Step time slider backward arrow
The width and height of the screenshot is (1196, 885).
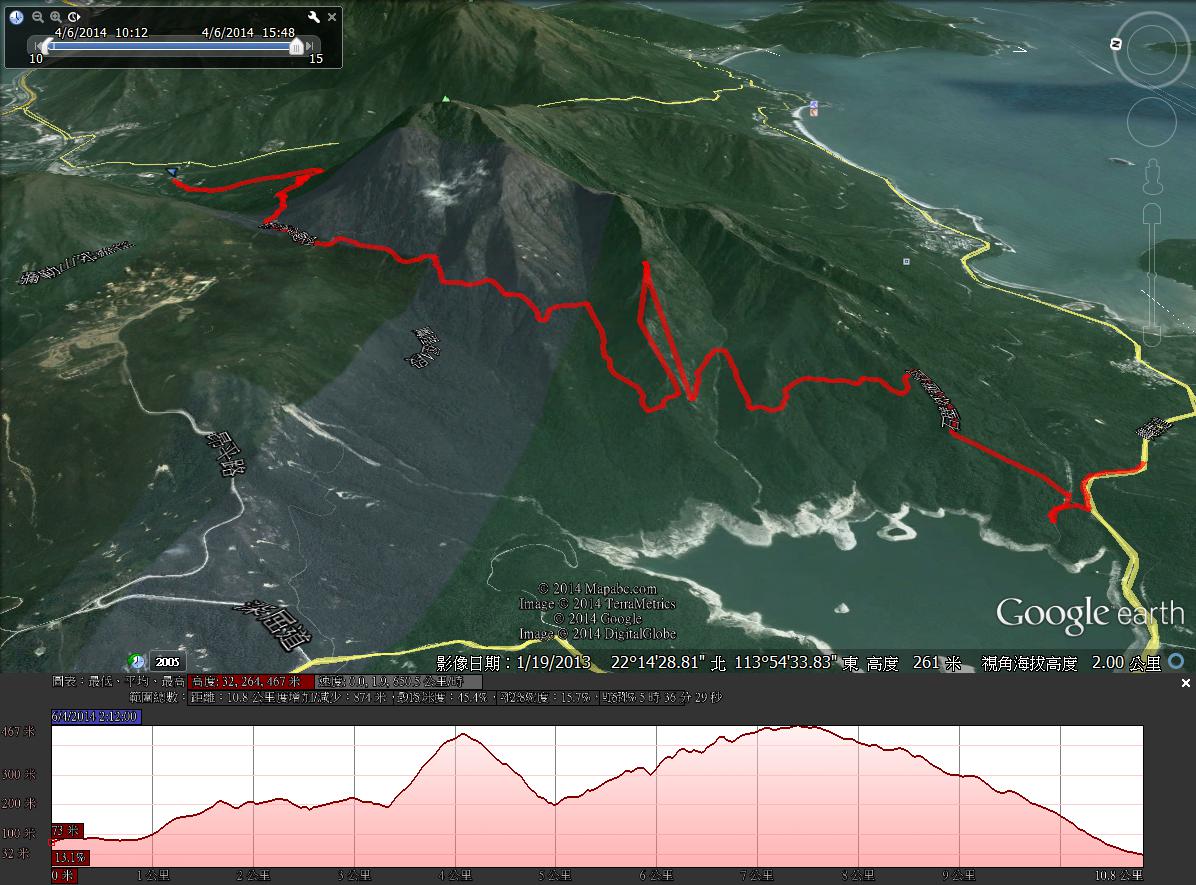[37, 47]
